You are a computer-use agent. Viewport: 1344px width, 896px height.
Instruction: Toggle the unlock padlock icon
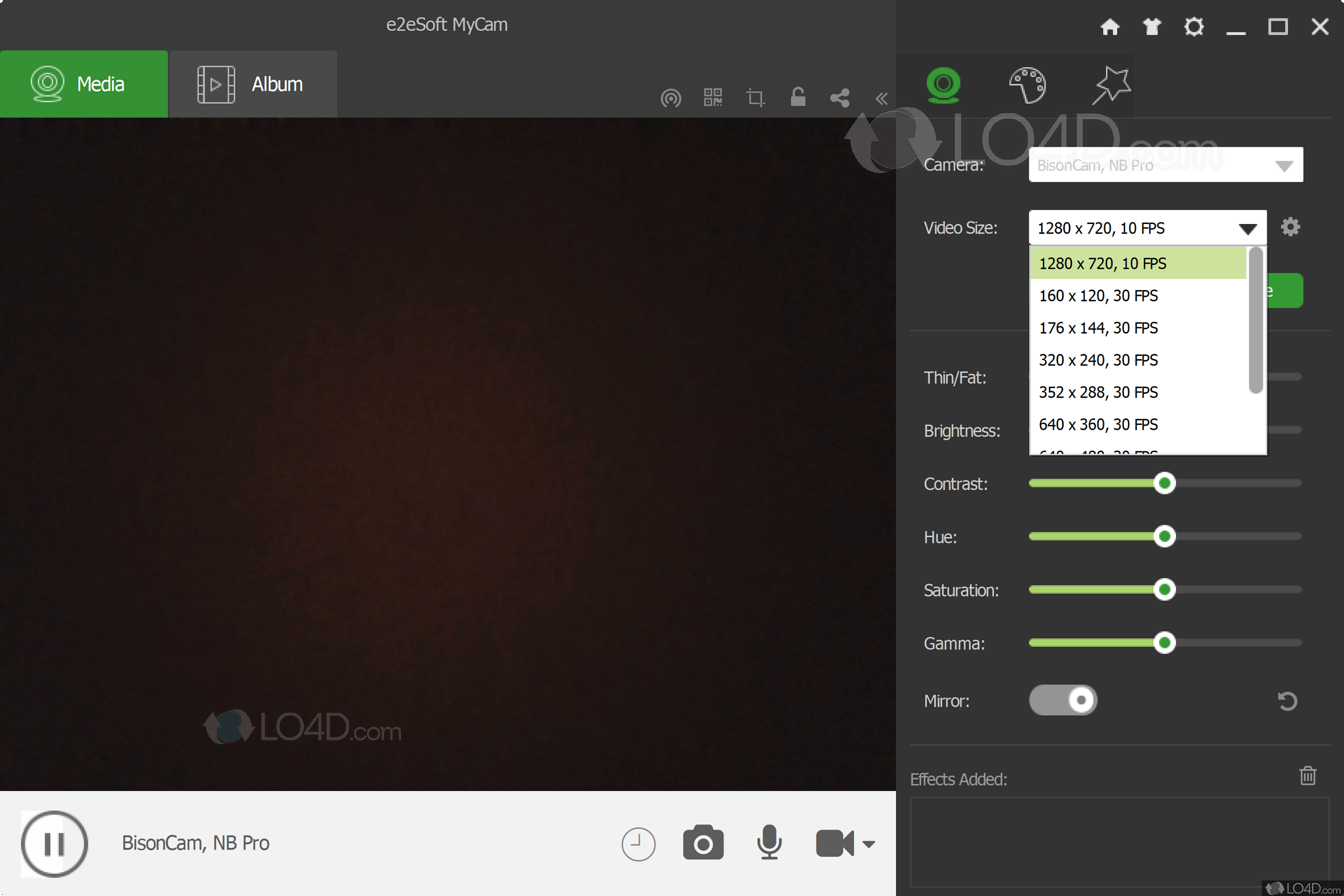point(797,97)
